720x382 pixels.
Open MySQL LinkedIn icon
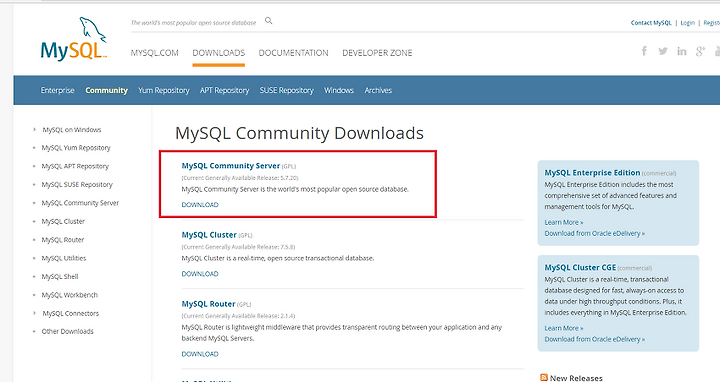click(x=681, y=51)
